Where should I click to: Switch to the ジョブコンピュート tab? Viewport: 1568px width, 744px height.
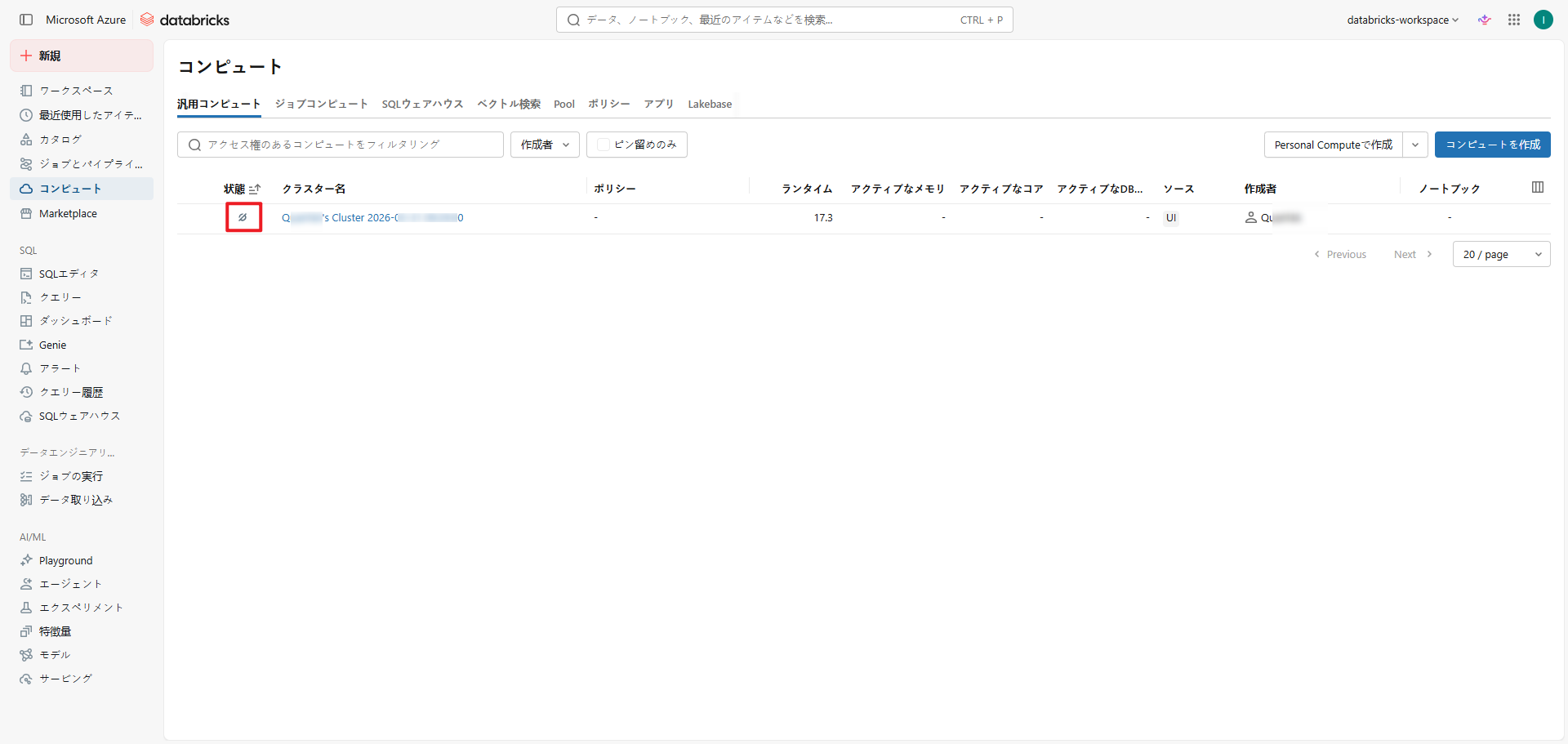click(x=321, y=104)
